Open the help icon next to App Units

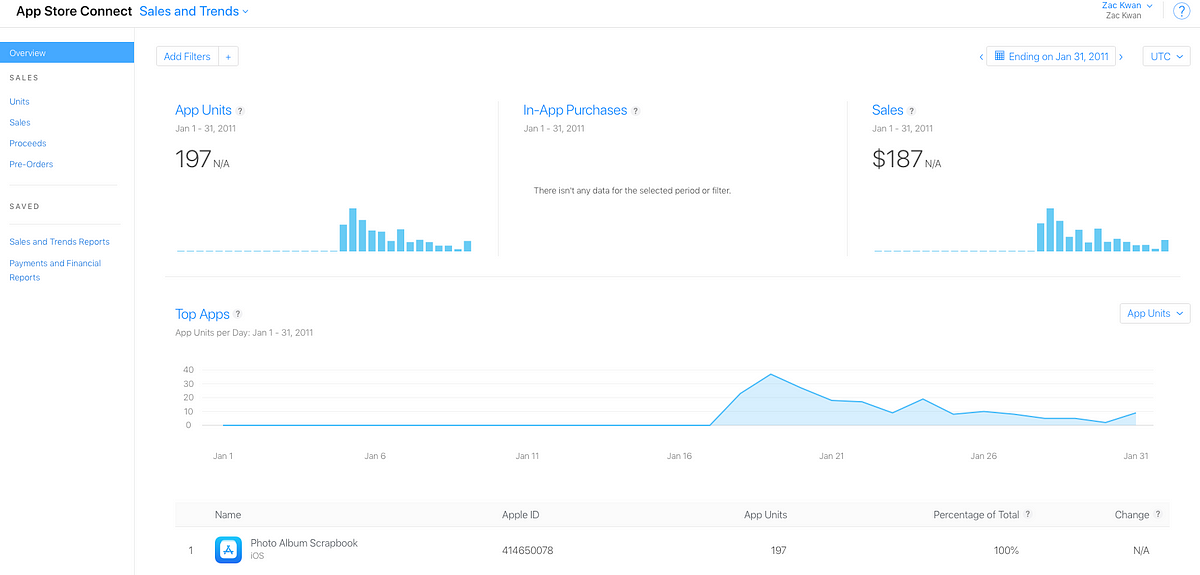[x=240, y=111]
